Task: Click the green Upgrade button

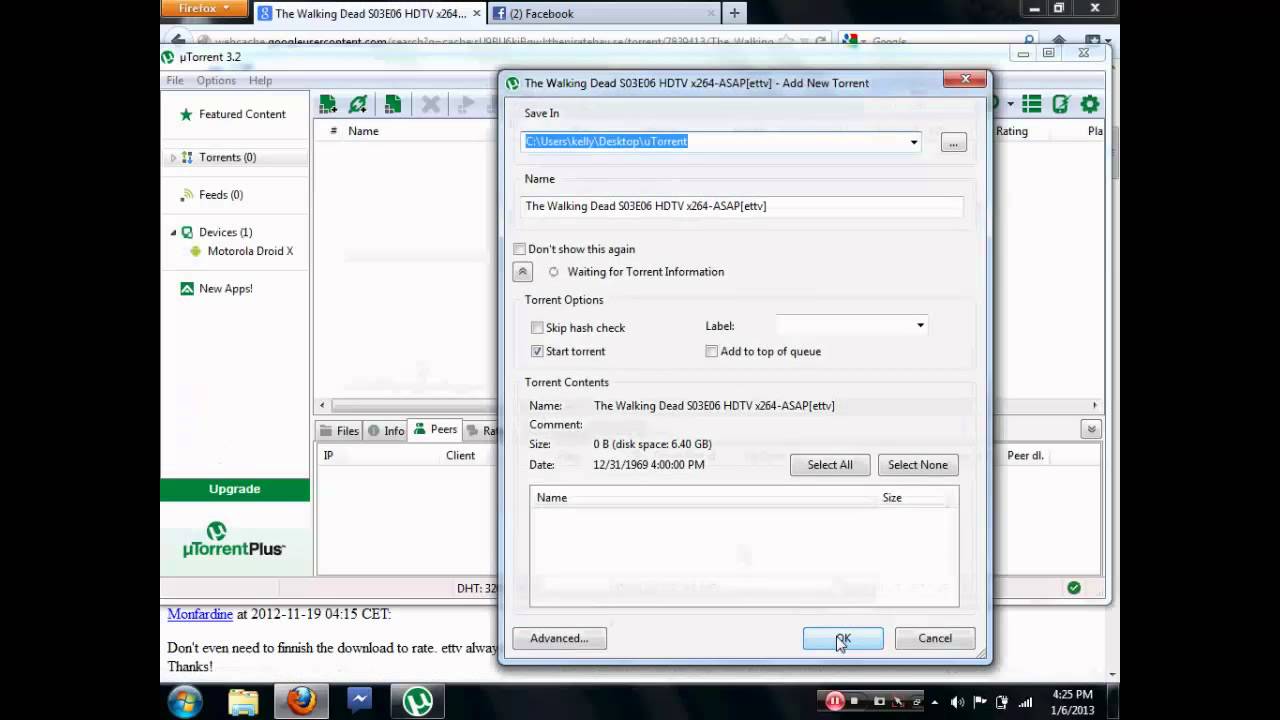Action: (235, 489)
